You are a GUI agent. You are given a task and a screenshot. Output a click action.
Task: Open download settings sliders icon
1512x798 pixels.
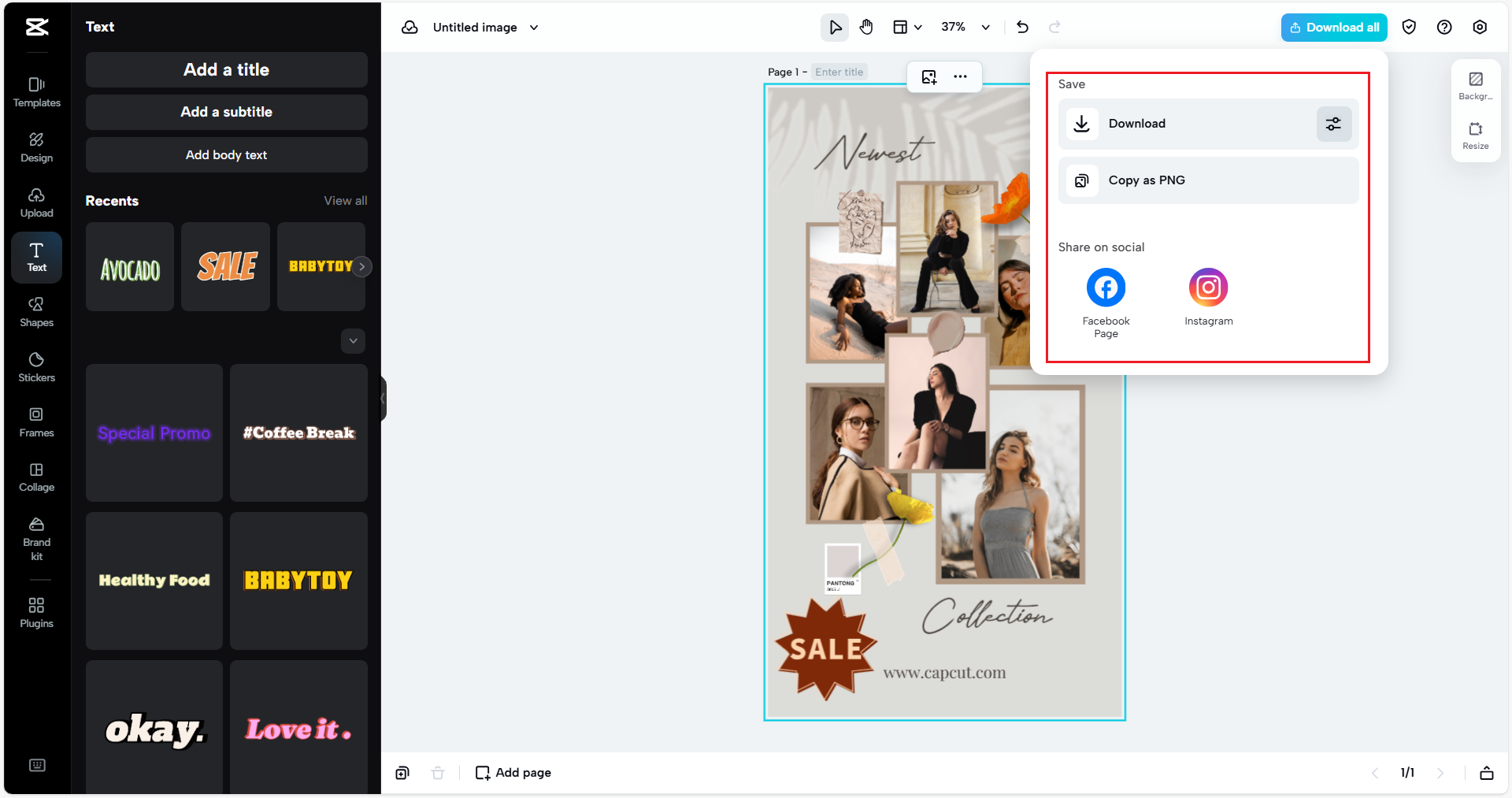coord(1333,124)
